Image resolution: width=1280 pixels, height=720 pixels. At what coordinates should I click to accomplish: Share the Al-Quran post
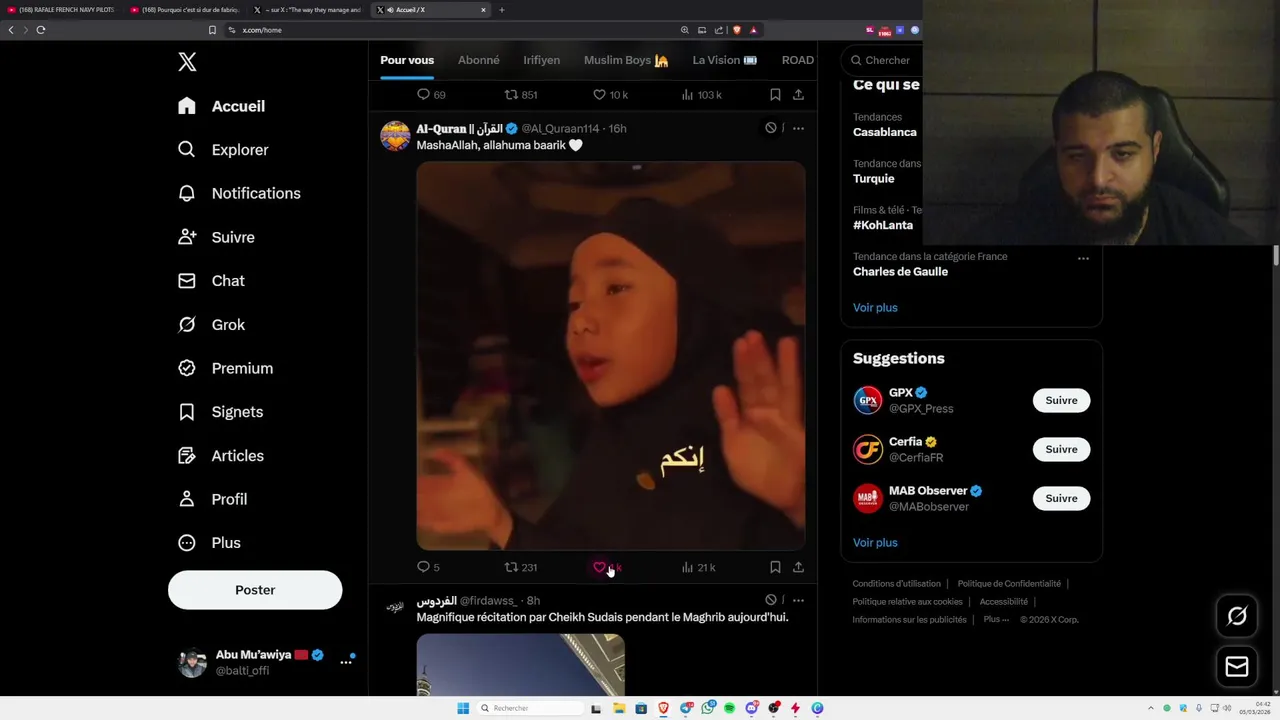798,567
